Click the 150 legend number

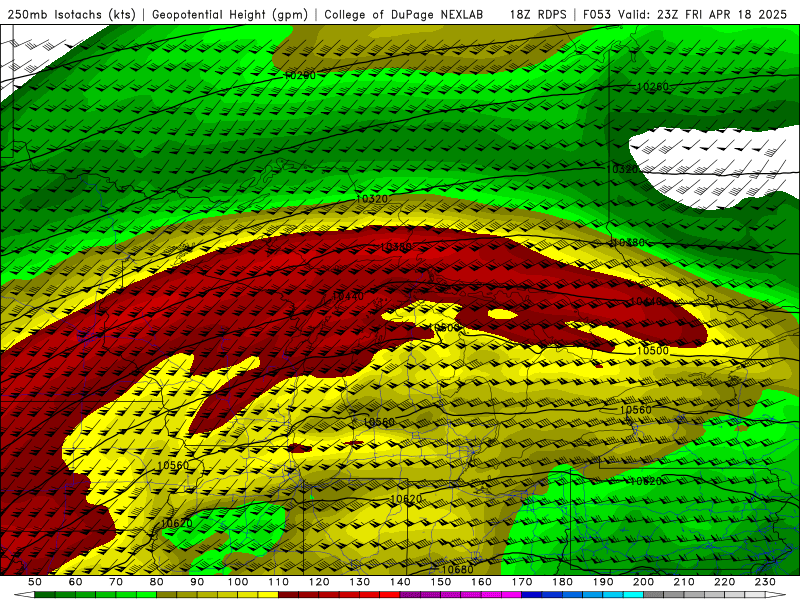(x=441, y=582)
